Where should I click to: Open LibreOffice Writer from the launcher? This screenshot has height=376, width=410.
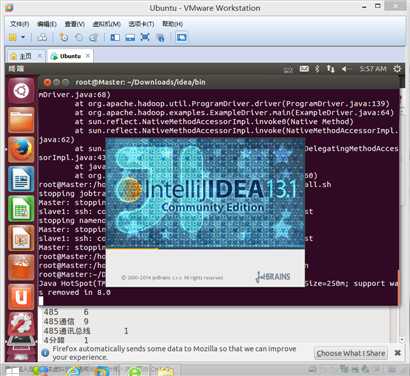coord(21,179)
